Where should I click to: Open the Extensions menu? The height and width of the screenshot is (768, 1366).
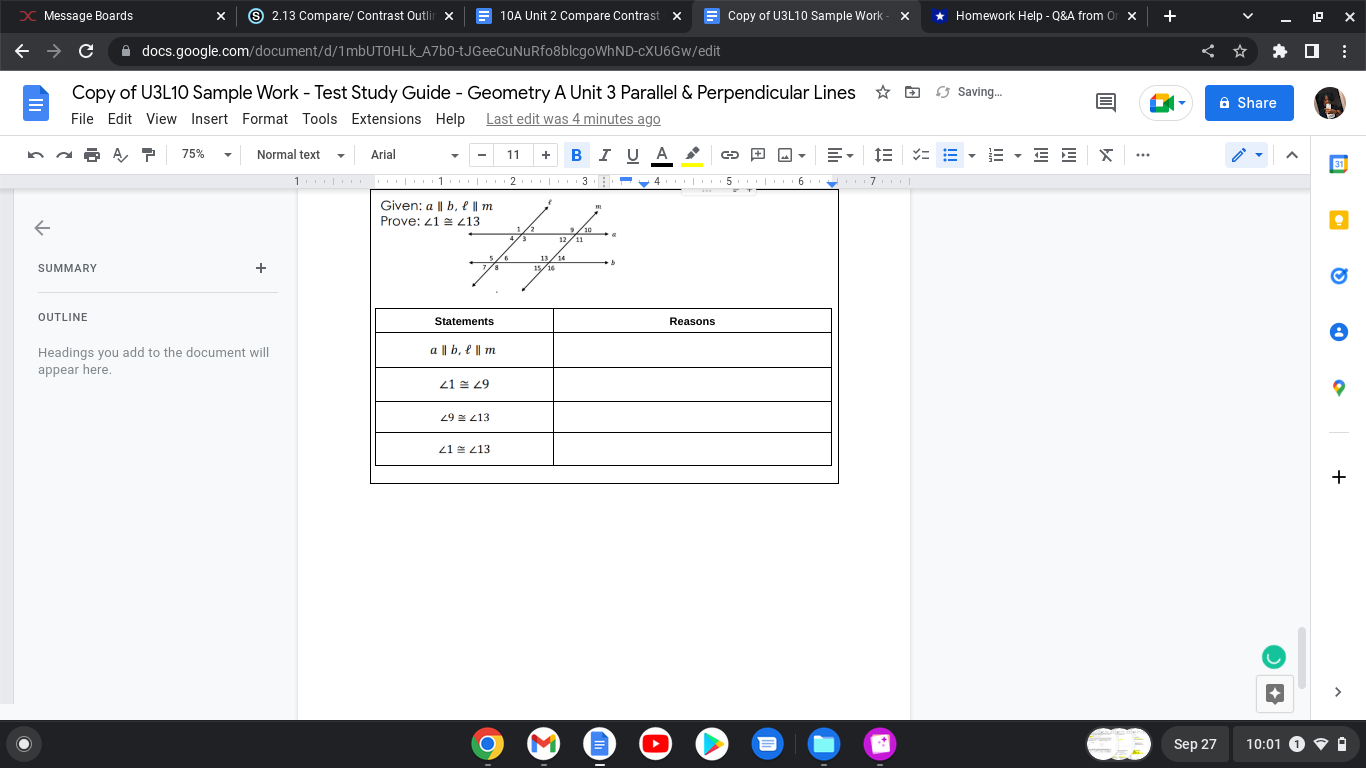point(386,119)
